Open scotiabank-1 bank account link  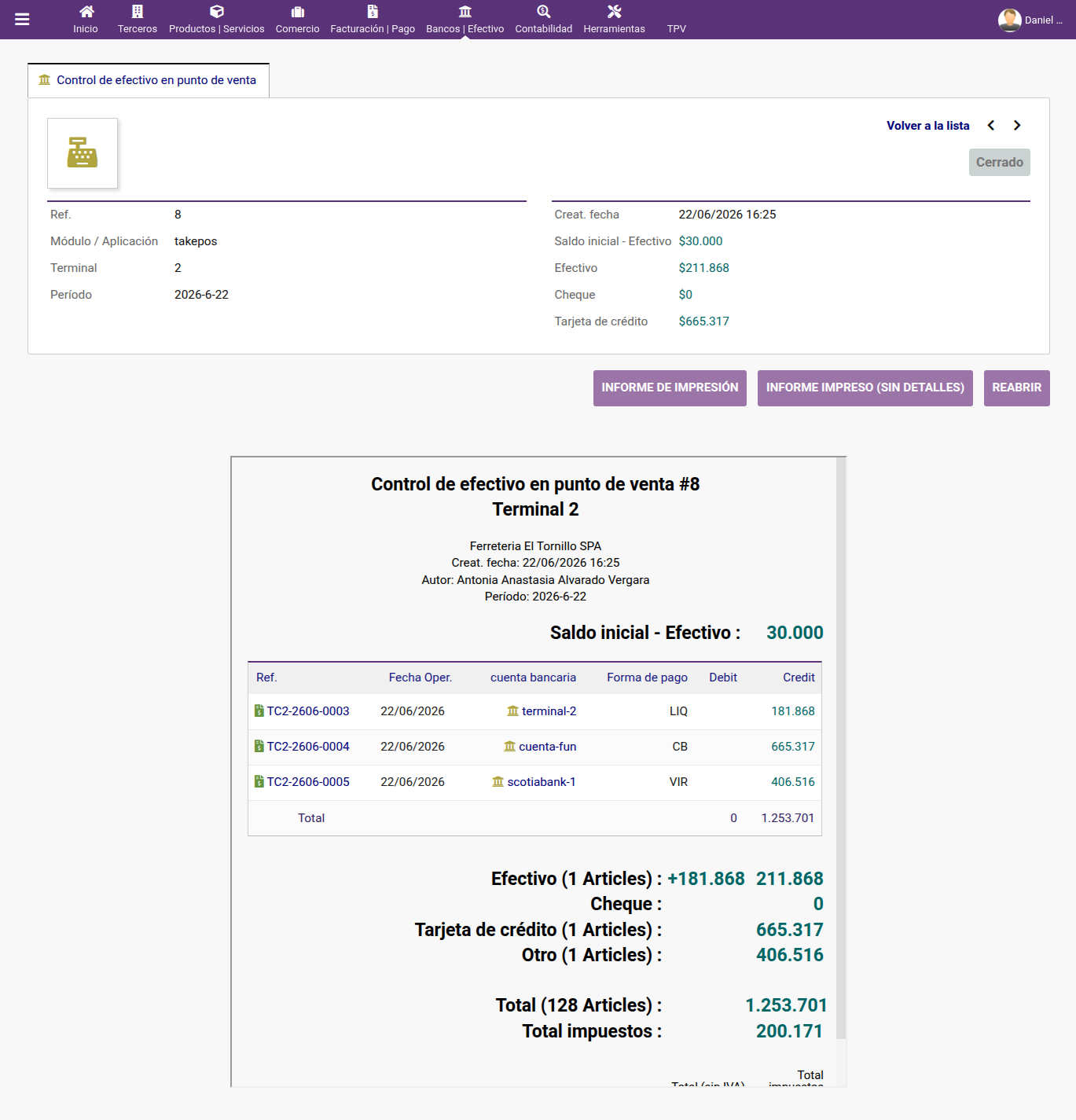[542, 782]
